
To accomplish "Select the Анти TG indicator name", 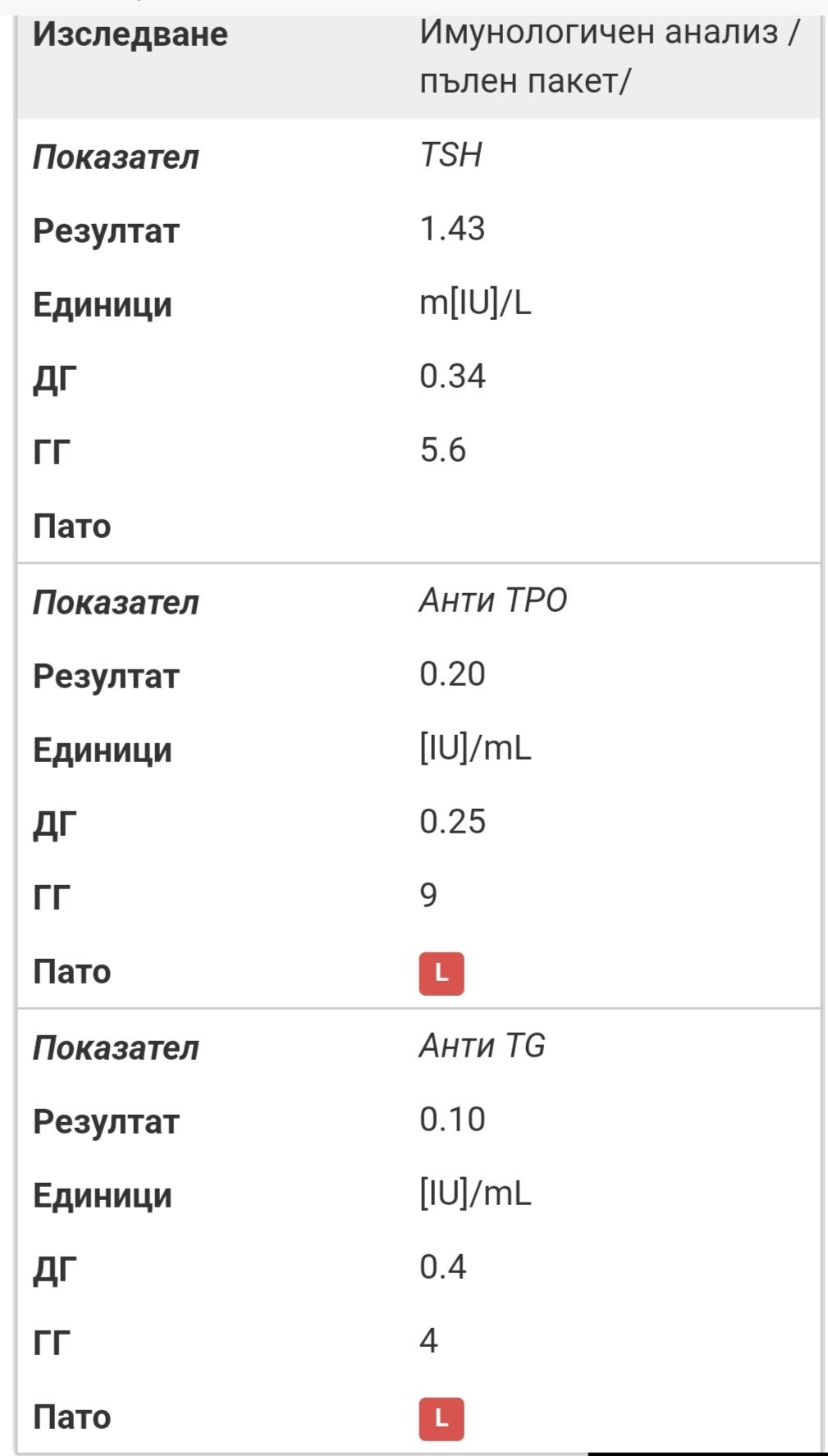I will click(483, 1046).
